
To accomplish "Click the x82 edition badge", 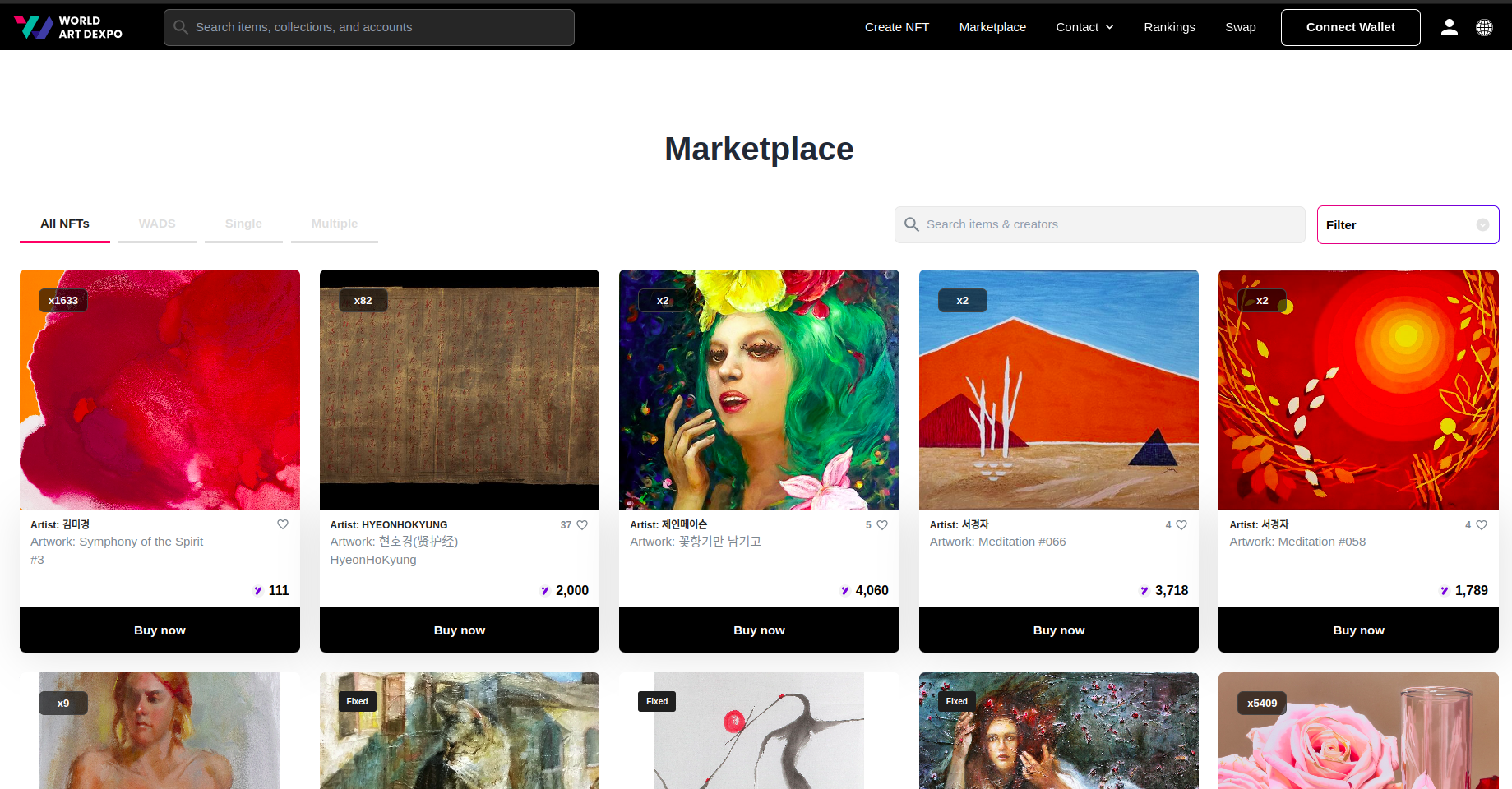I will 363,300.
